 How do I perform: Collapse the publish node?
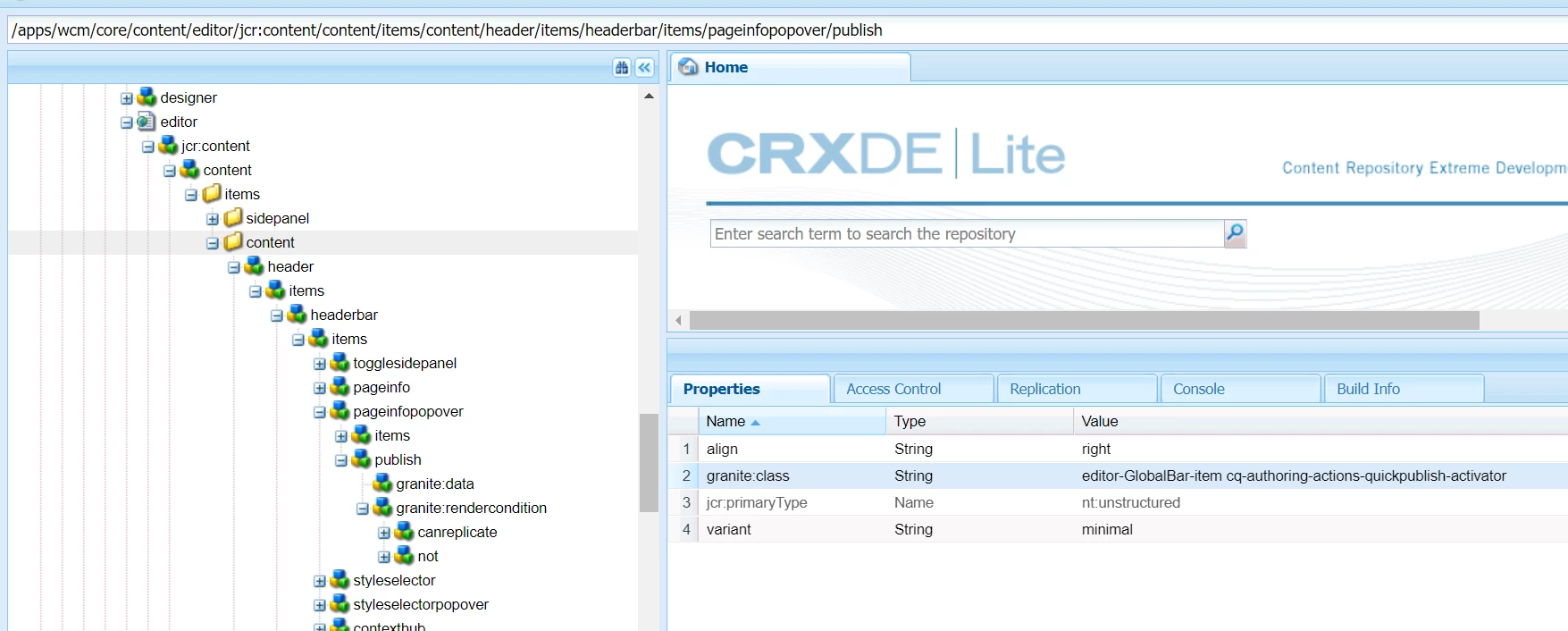(x=341, y=460)
